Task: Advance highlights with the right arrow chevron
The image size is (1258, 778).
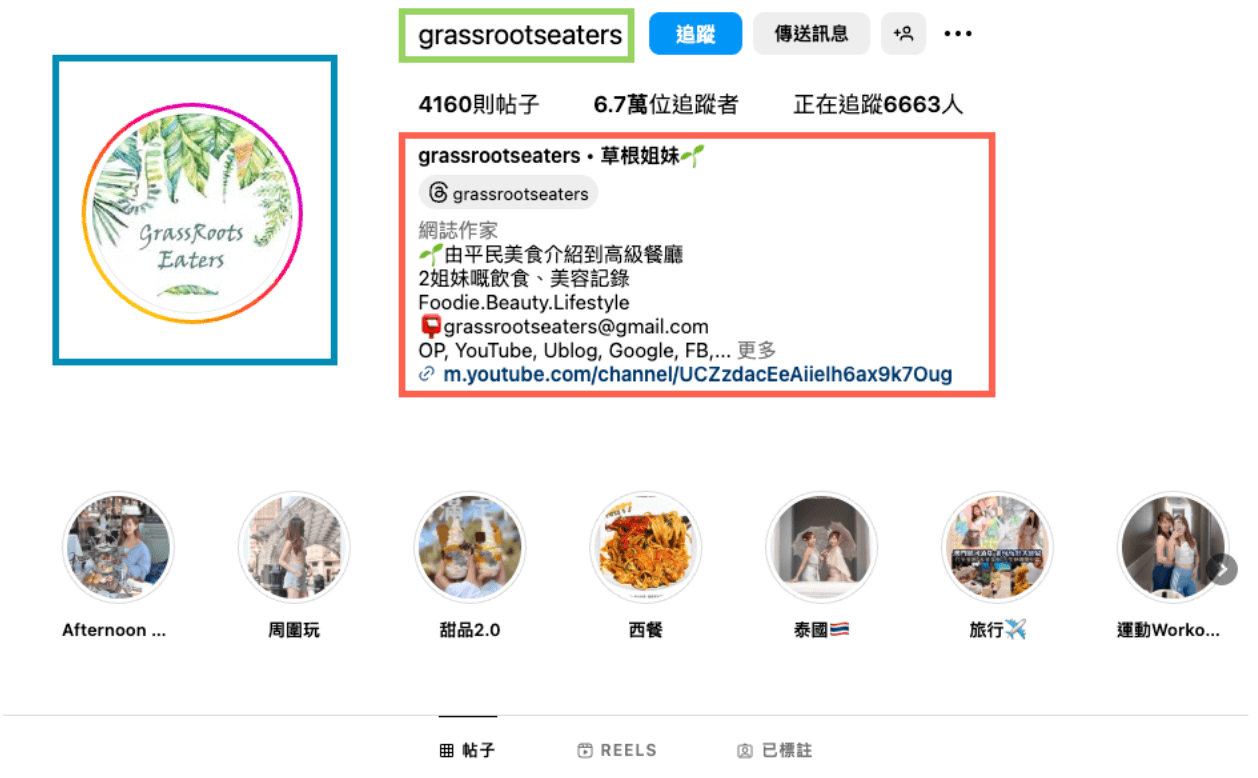Action: (1221, 569)
